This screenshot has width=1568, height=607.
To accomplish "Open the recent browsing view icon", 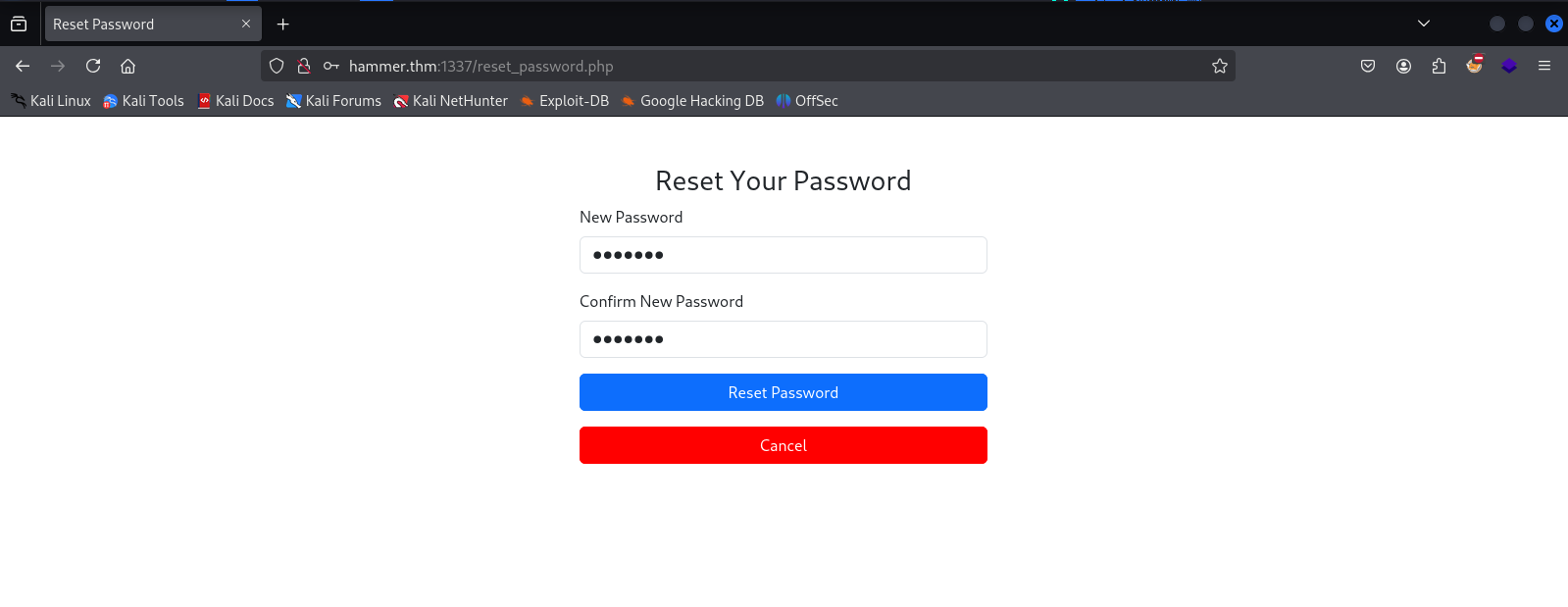I will click(x=19, y=24).
